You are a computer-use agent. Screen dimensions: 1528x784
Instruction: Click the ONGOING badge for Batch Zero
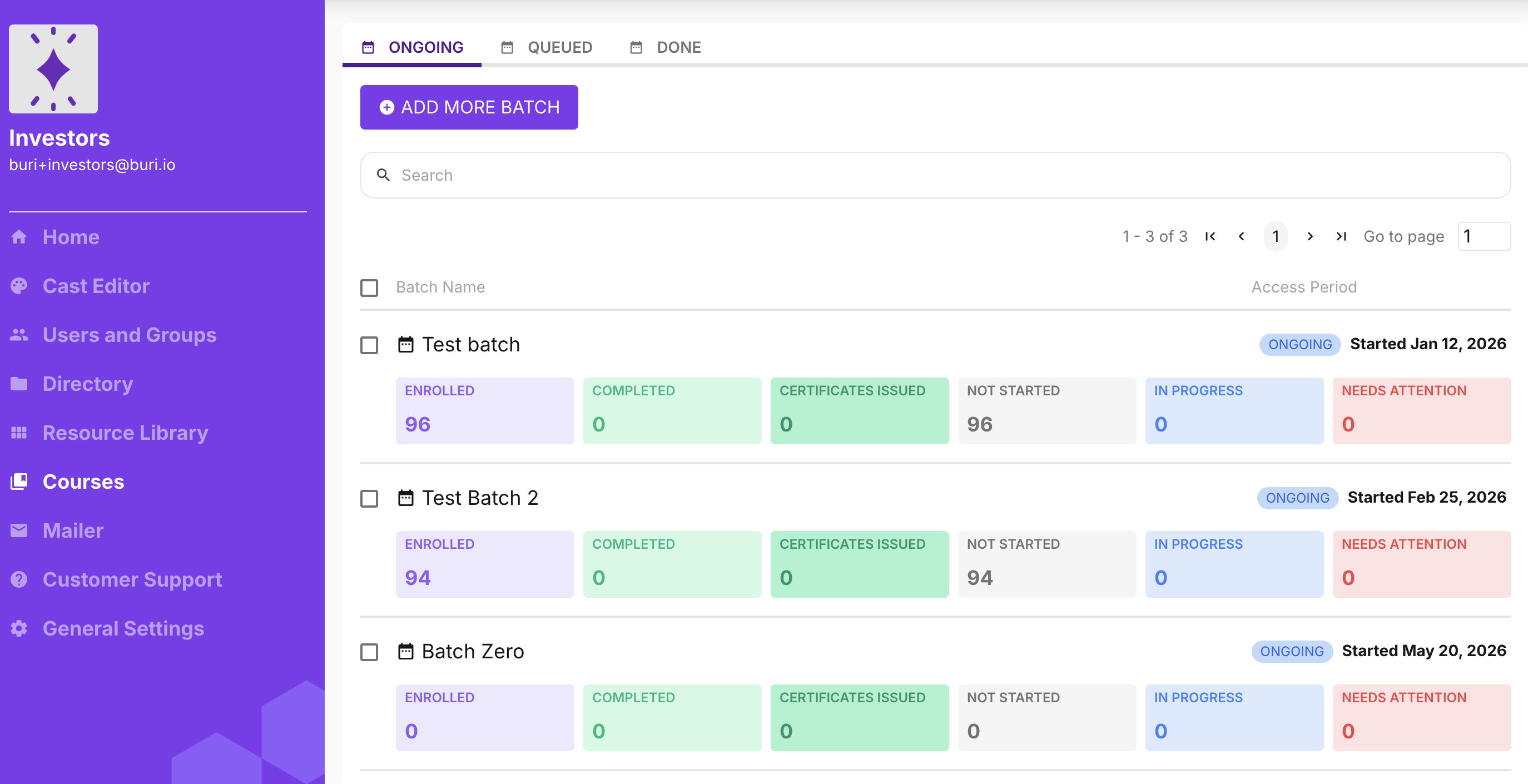(1292, 652)
